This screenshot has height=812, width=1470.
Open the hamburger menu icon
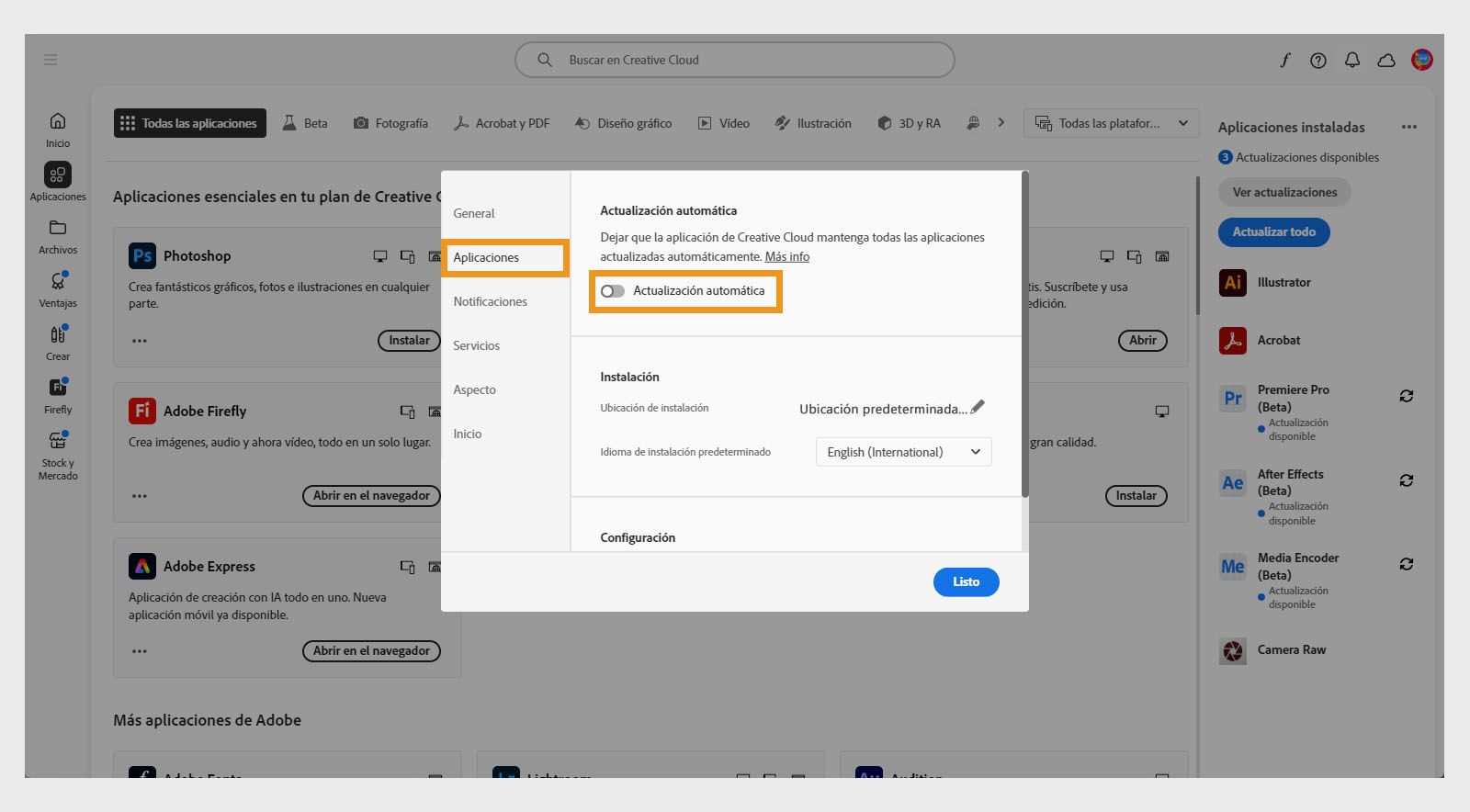(51, 60)
